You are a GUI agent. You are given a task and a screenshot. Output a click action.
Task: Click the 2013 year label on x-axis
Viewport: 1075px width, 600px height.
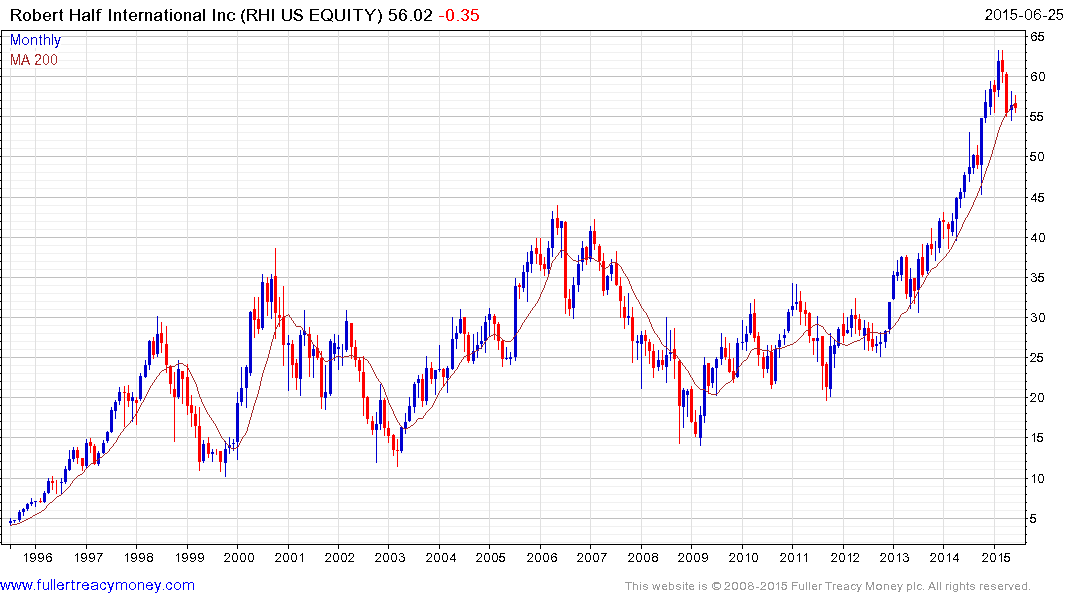[895, 557]
